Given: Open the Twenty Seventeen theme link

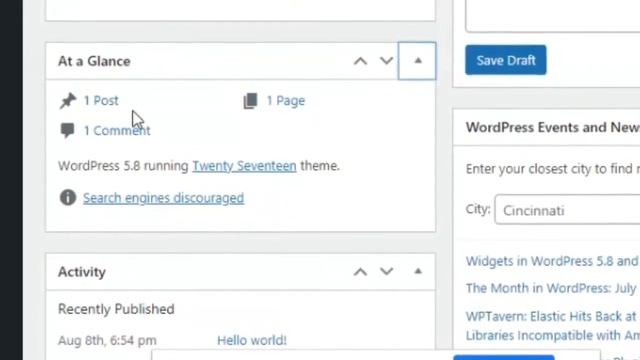Looking at the screenshot, I should pyautogui.click(x=244, y=166).
